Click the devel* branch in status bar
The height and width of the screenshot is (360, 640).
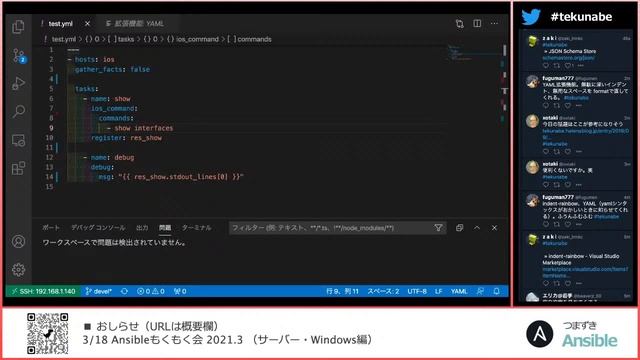(x=98, y=291)
